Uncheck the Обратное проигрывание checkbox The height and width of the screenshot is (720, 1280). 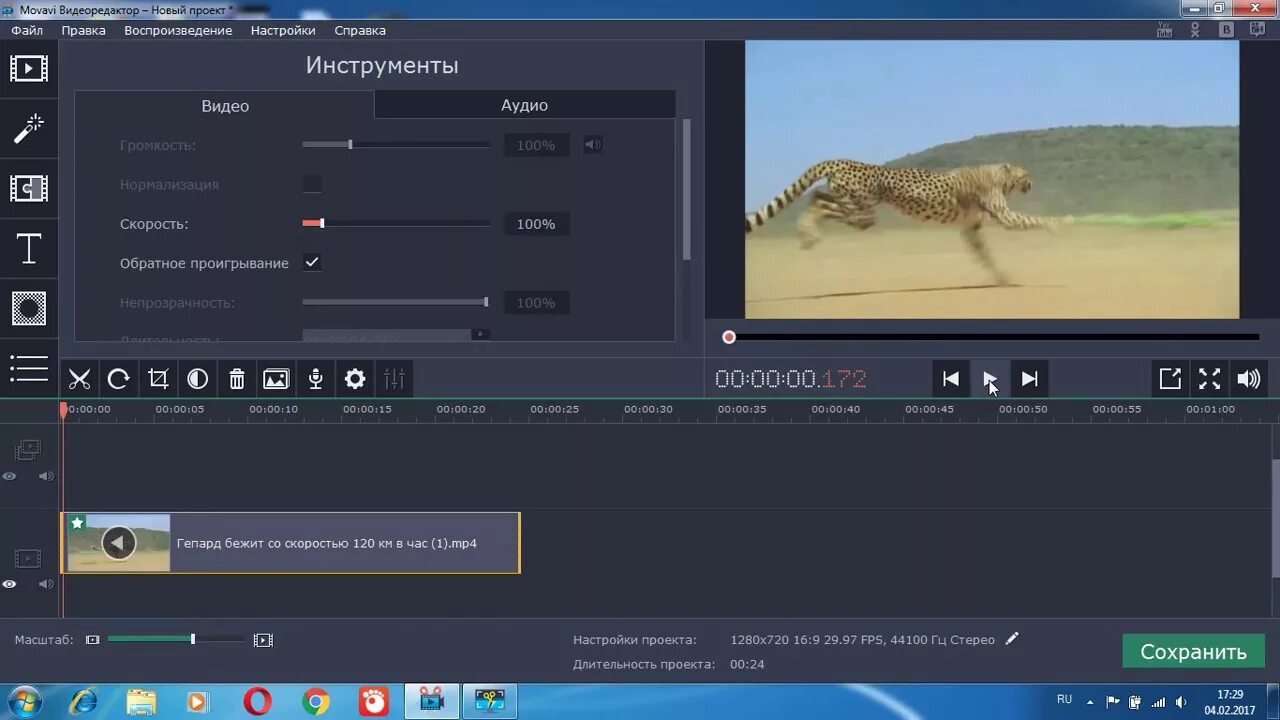coord(312,262)
